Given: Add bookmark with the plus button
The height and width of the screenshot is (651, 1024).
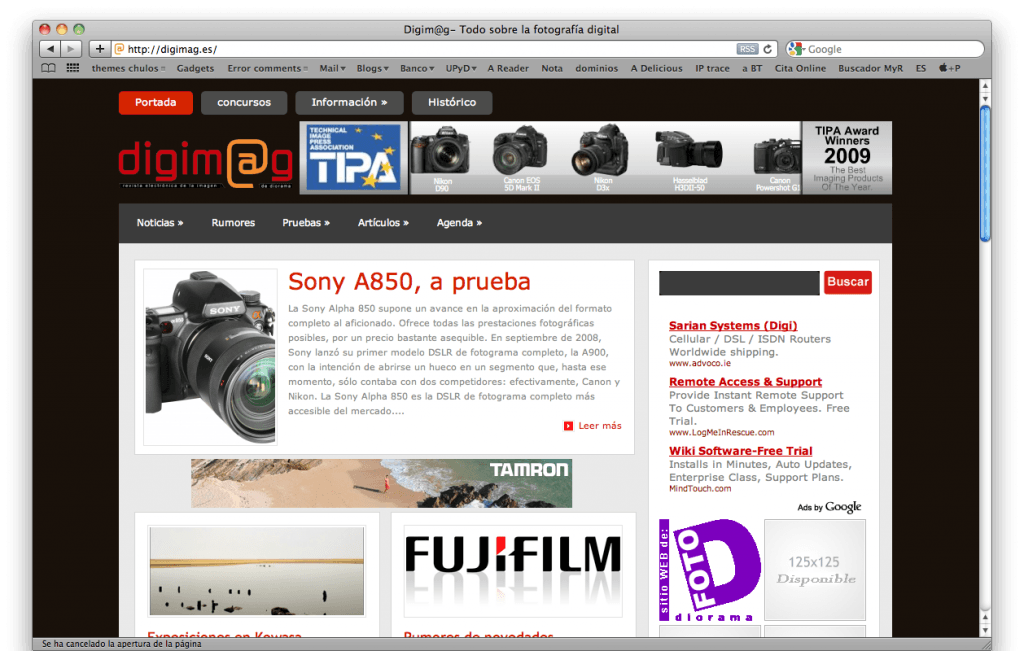Looking at the screenshot, I should [99, 49].
